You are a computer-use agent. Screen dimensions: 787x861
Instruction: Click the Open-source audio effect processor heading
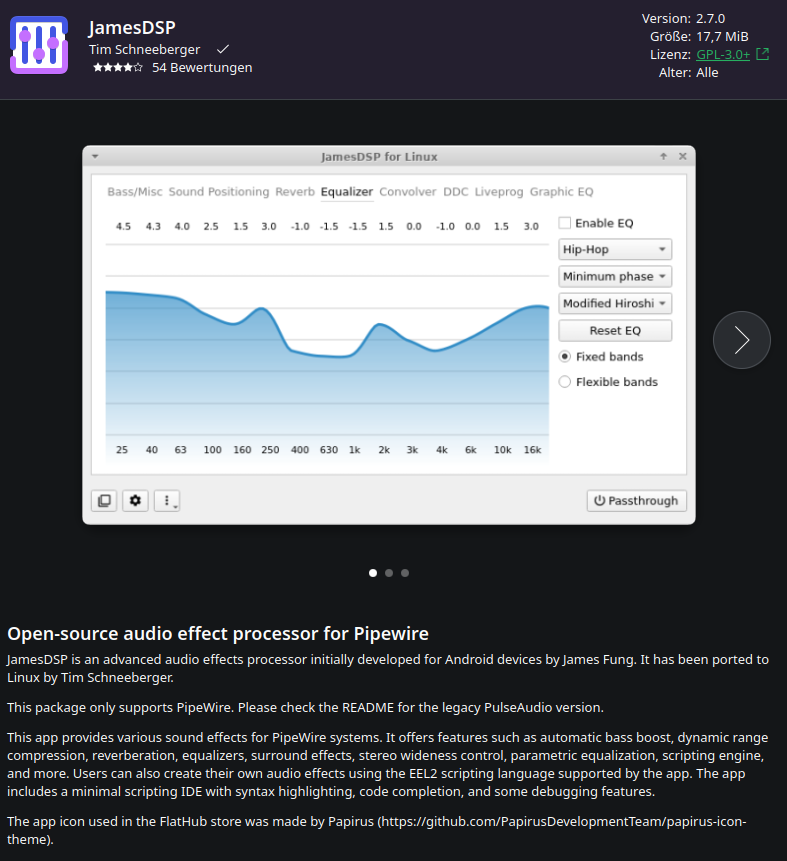point(218,634)
